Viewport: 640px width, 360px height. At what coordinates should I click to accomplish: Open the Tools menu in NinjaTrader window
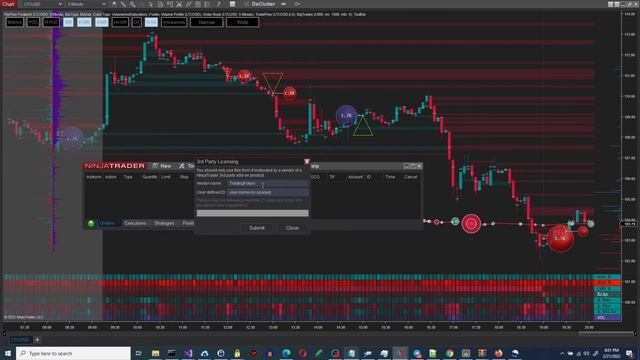click(187, 166)
